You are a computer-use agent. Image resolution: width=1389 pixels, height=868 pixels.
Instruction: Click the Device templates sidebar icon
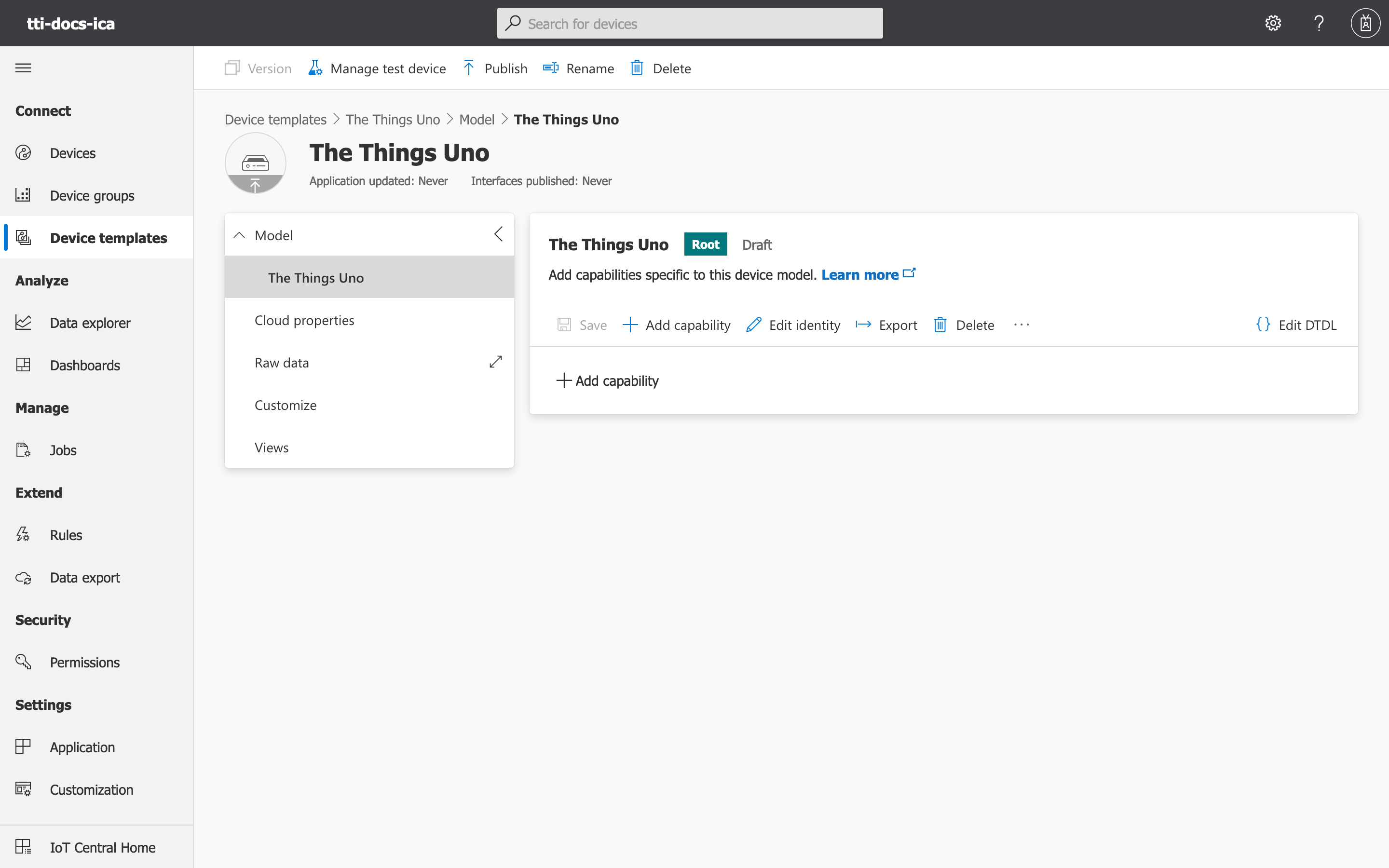click(x=23, y=238)
